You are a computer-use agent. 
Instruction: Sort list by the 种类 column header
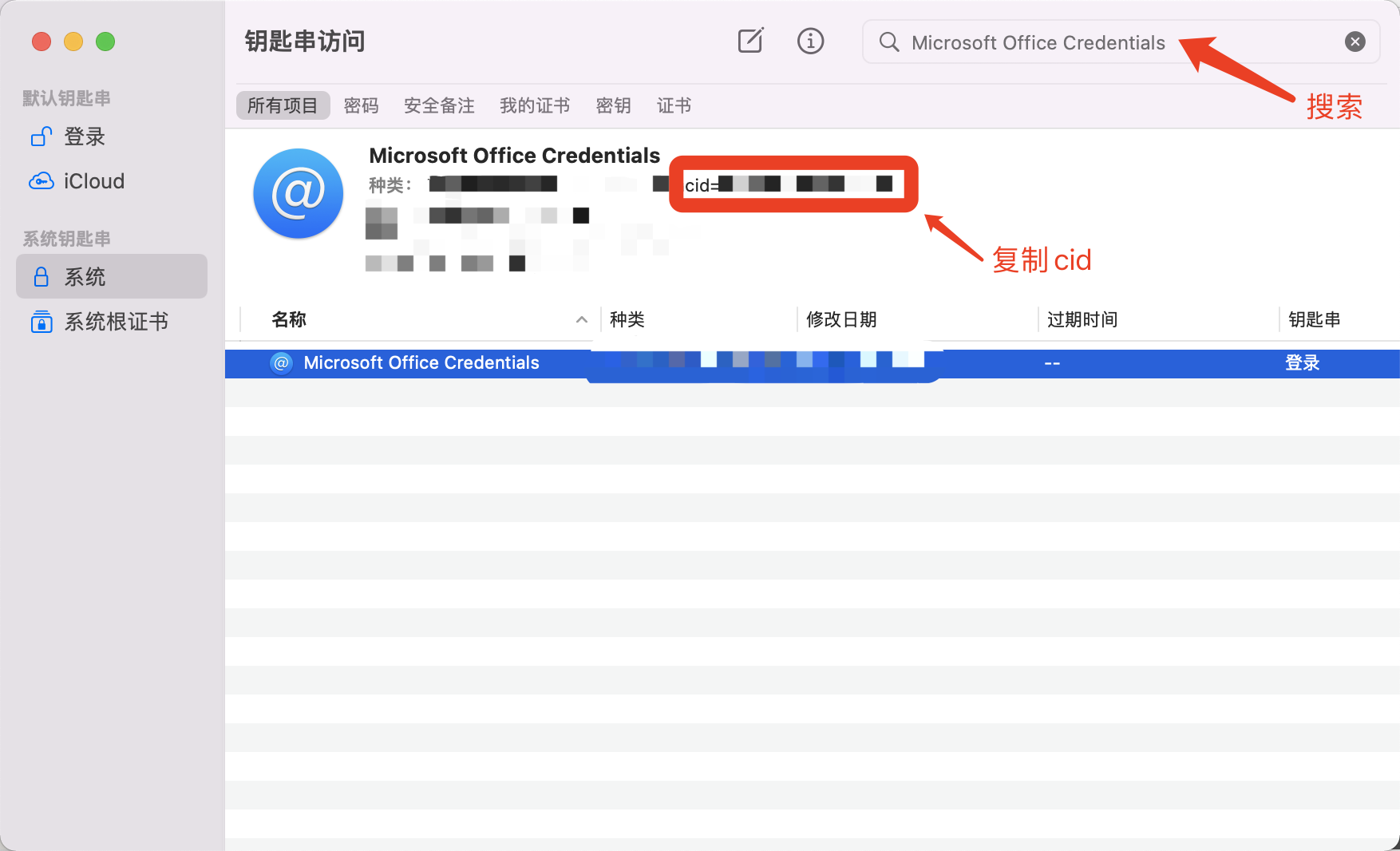pyautogui.click(x=627, y=319)
